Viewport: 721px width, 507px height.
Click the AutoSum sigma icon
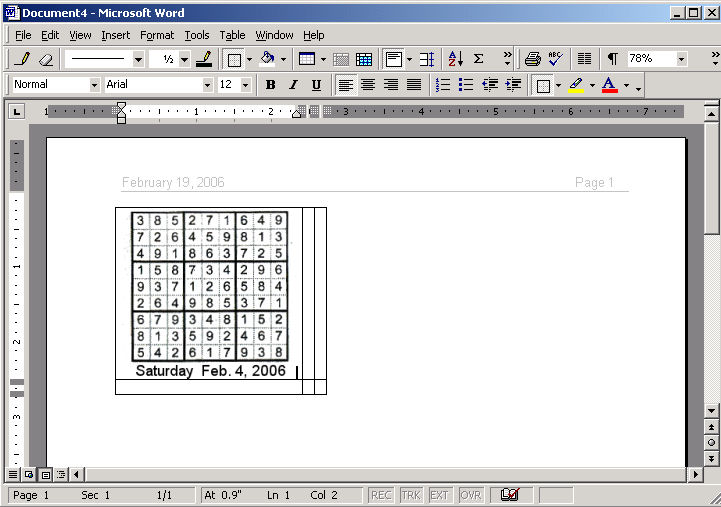[x=478, y=60]
